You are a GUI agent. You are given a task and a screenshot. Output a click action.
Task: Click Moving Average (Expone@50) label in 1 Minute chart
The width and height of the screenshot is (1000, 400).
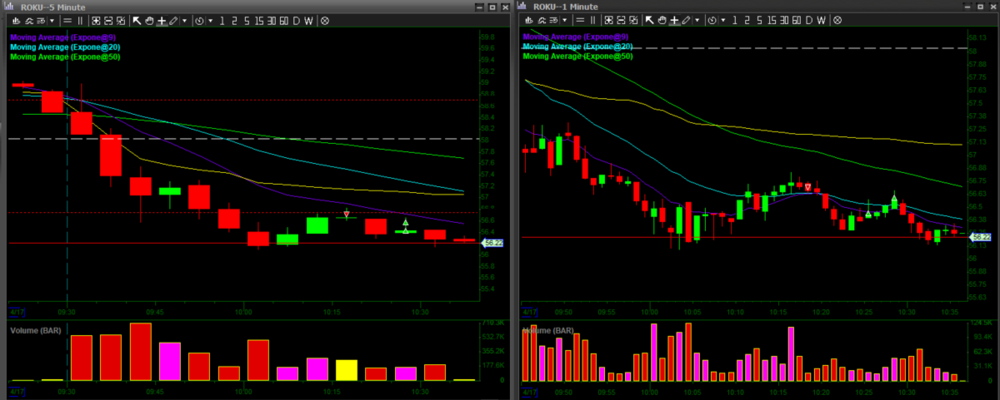[578, 57]
